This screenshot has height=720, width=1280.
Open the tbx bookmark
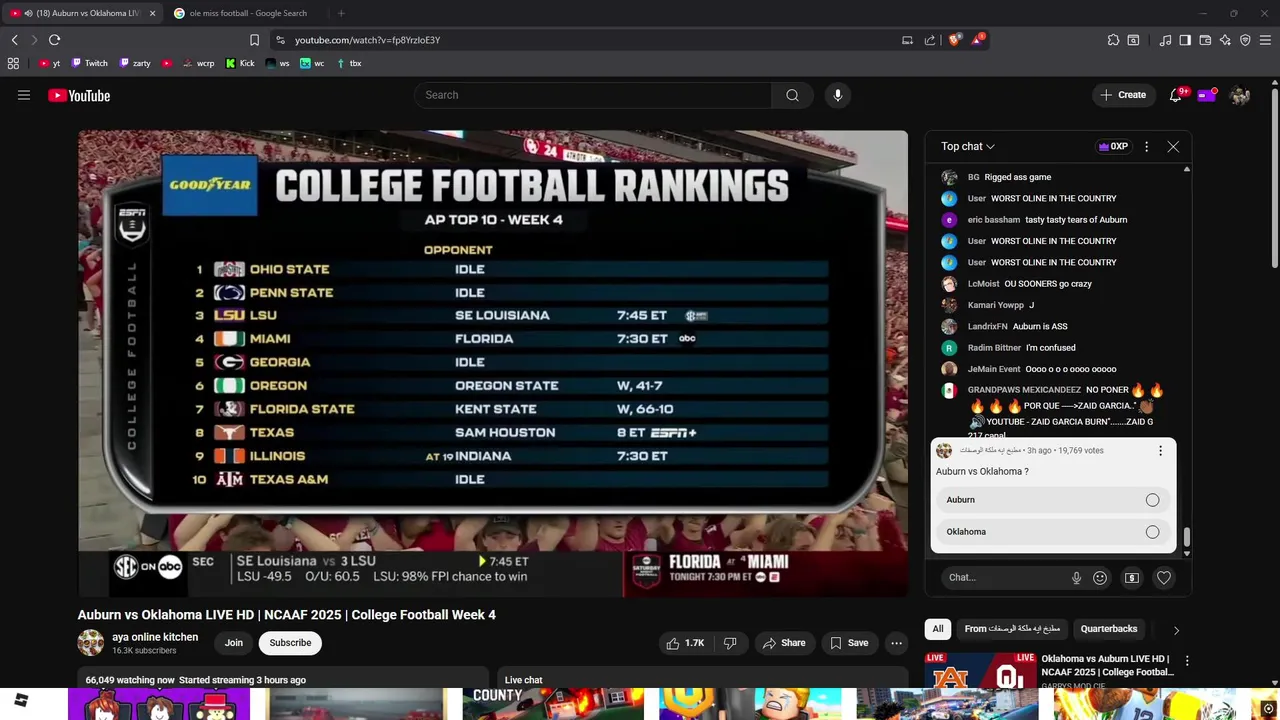coord(349,63)
